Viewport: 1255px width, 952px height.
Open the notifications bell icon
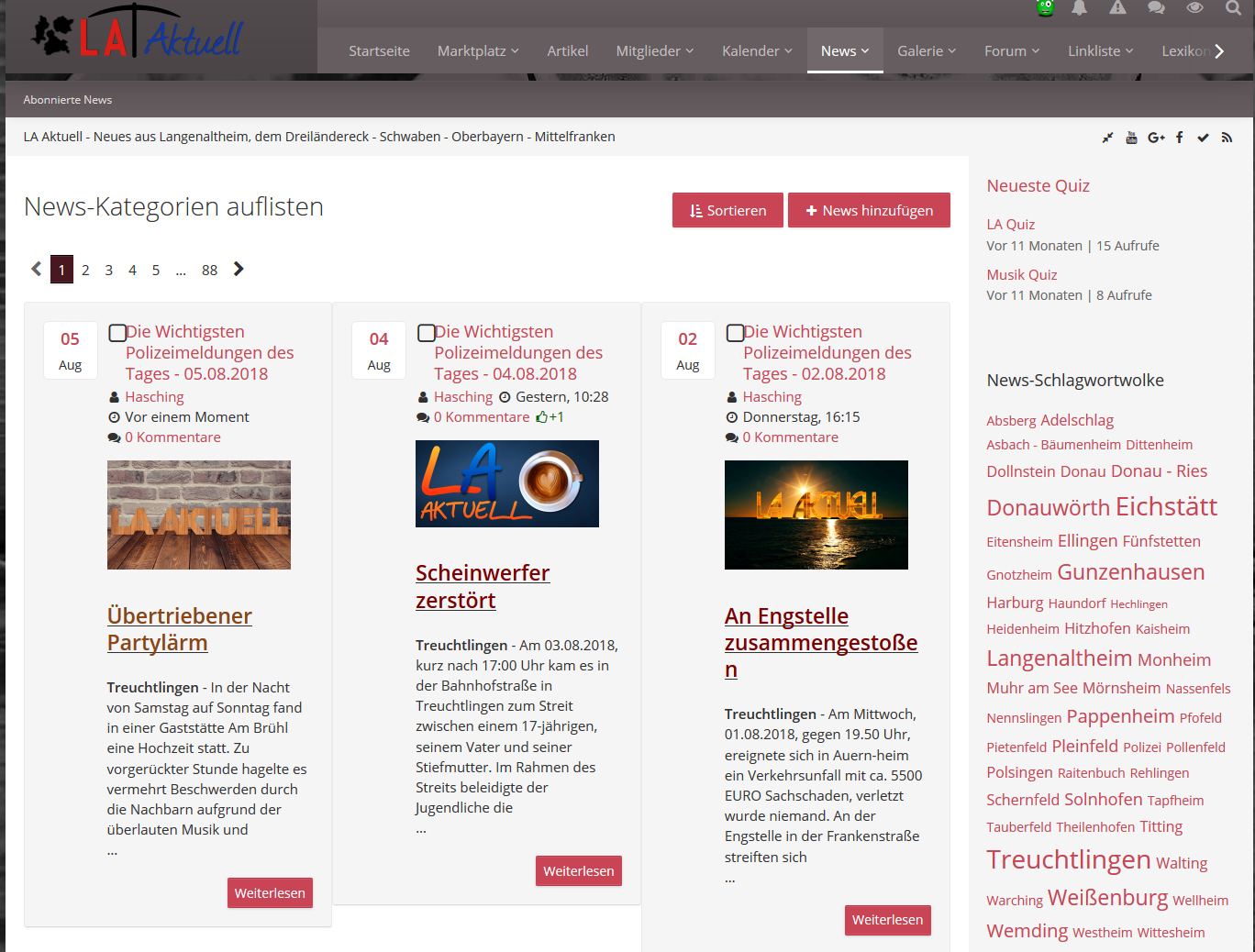1080,8
